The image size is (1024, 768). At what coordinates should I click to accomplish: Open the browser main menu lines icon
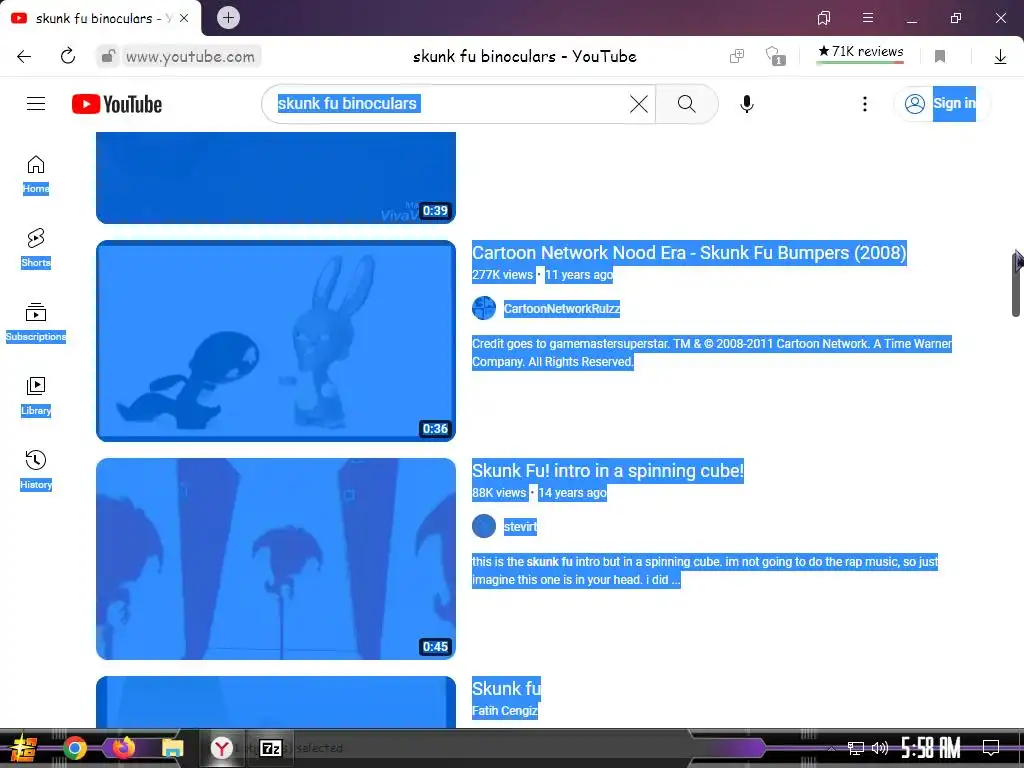[868, 18]
